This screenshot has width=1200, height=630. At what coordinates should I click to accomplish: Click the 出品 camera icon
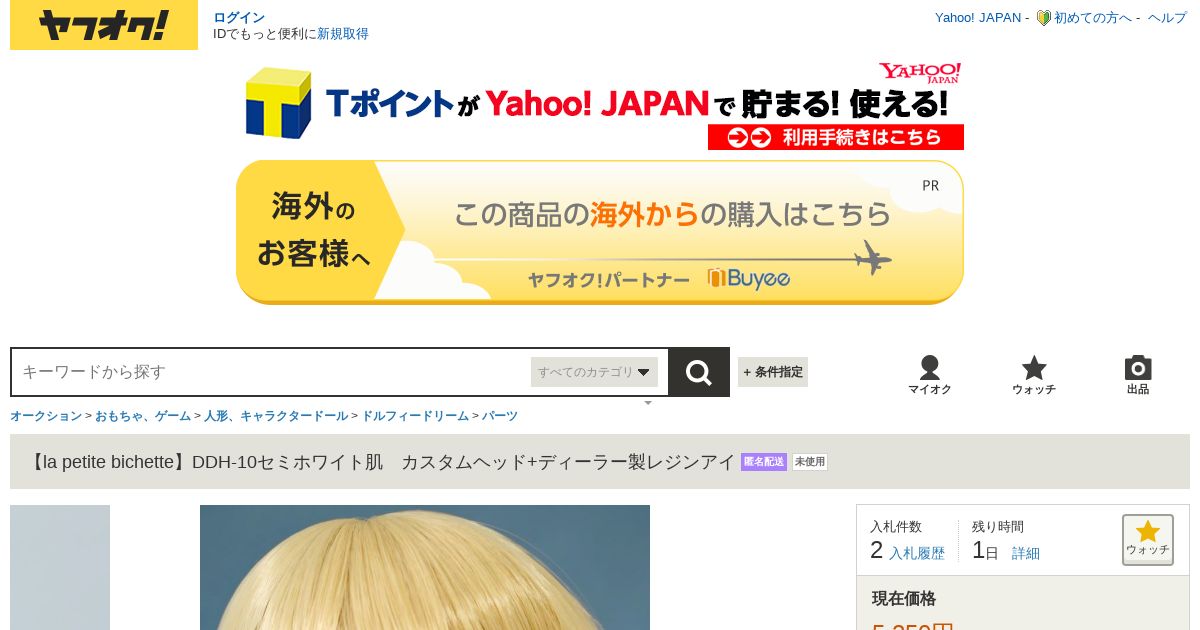click(x=1138, y=375)
